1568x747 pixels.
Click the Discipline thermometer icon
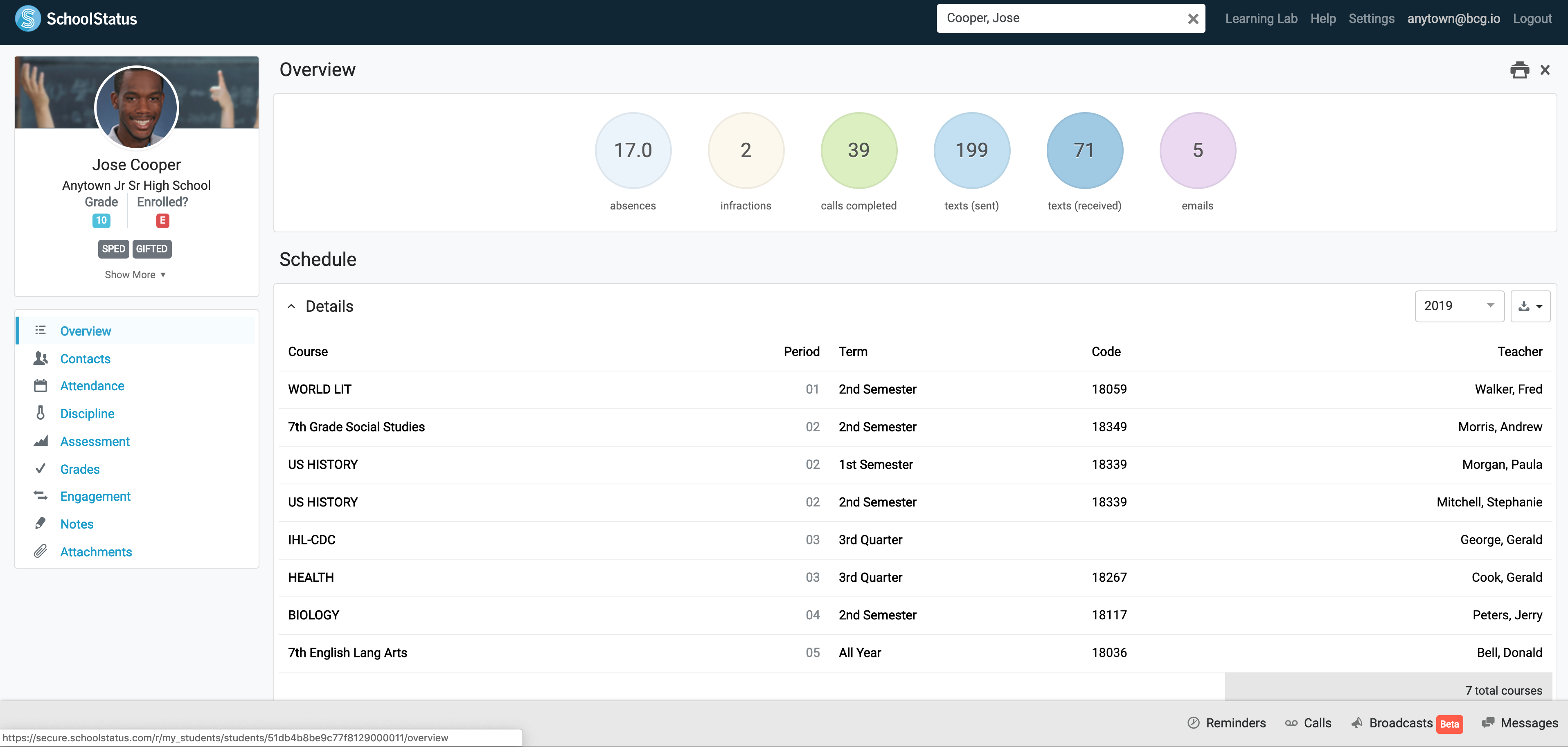point(40,413)
